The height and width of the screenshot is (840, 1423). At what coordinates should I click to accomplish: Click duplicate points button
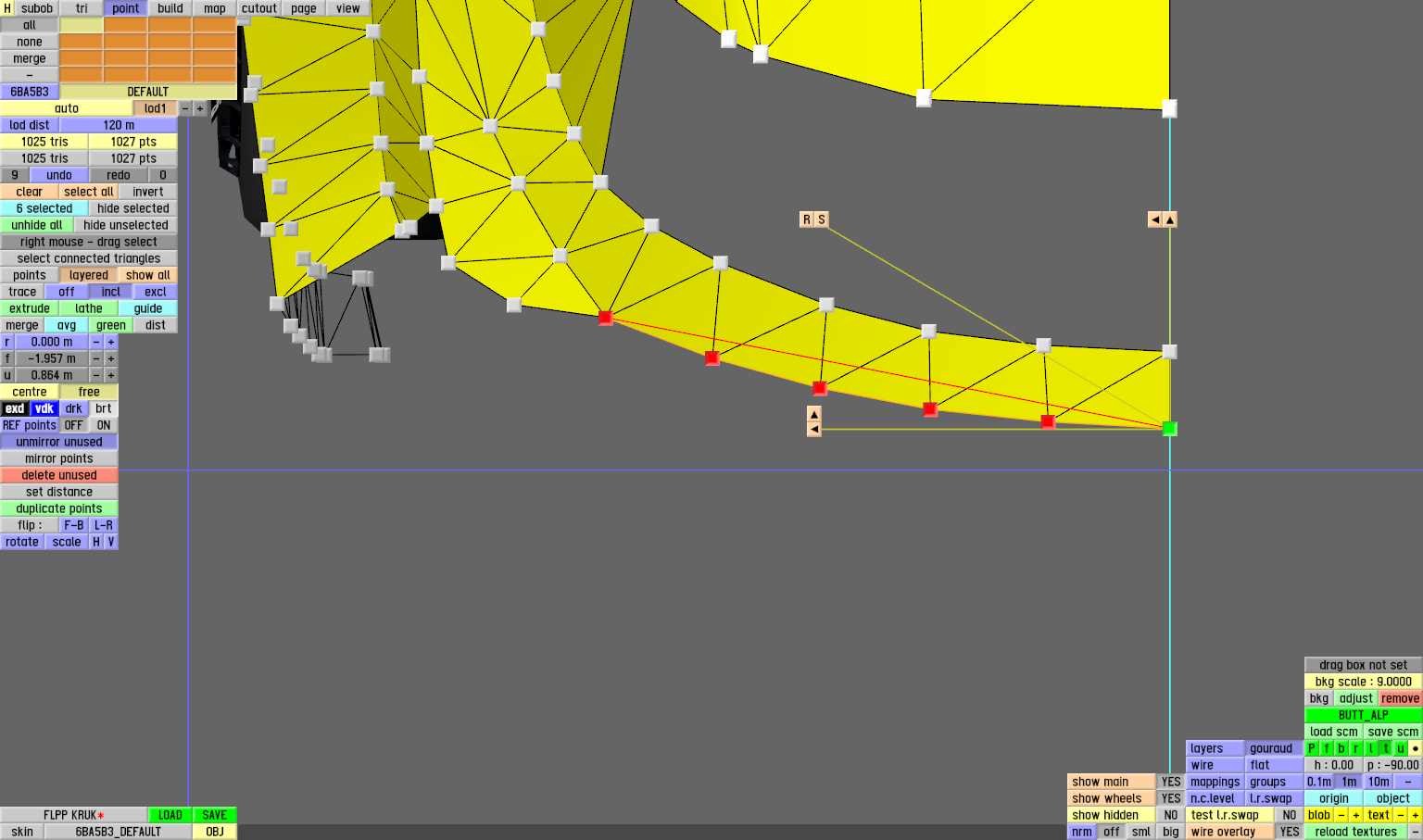59,508
